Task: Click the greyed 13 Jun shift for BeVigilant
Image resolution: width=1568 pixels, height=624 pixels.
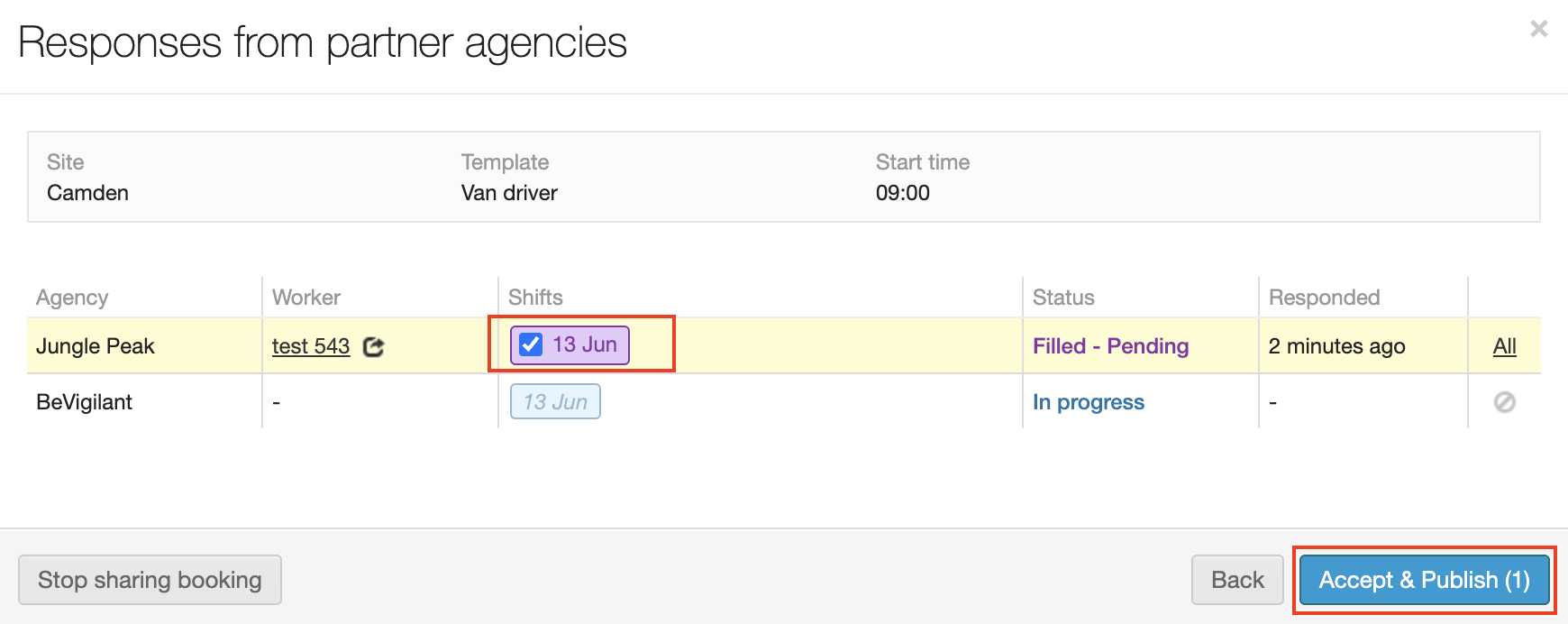Action: (x=555, y=402)
